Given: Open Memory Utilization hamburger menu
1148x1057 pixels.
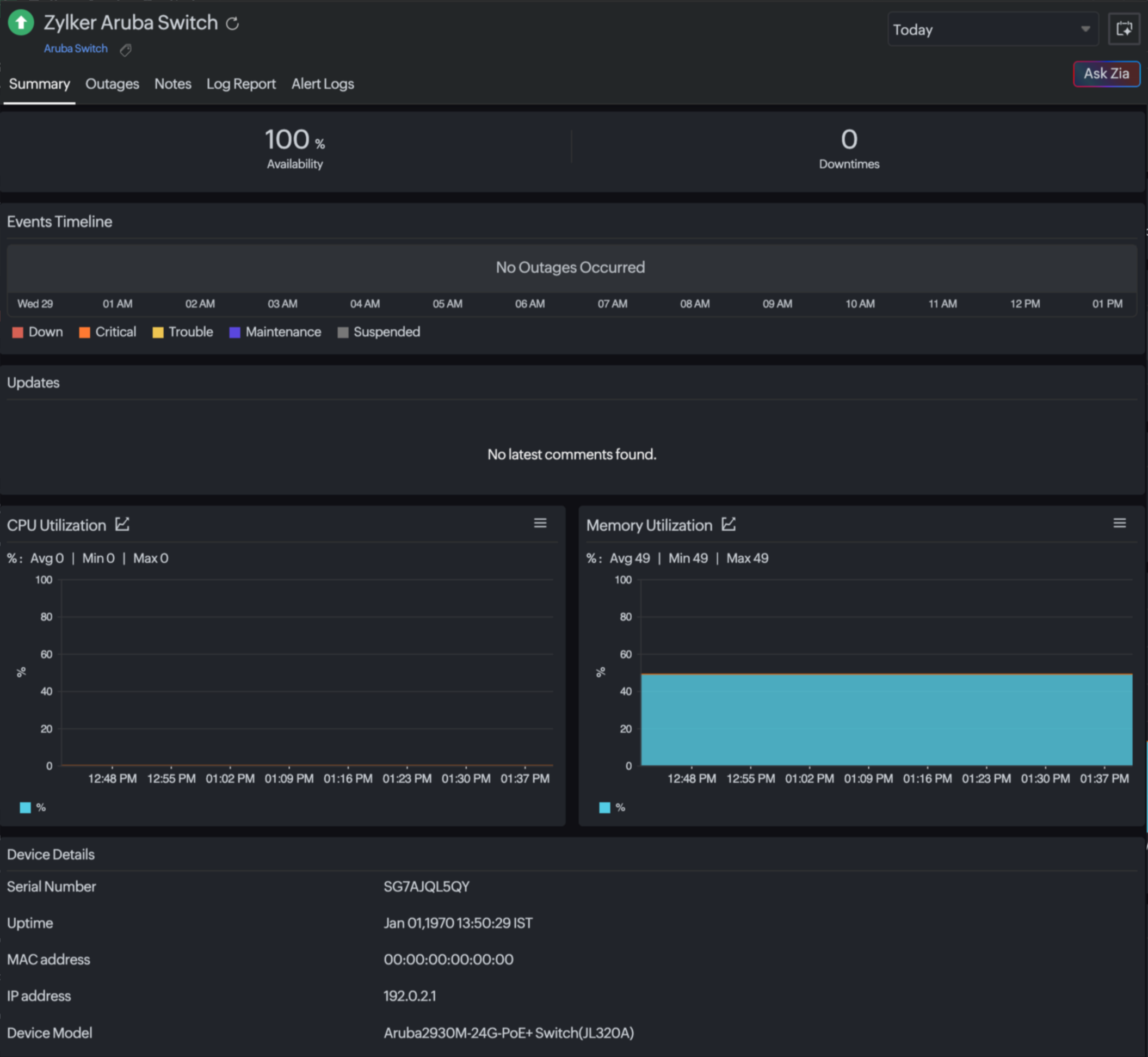Looking at the screenshot, I should coord(1119,523).
